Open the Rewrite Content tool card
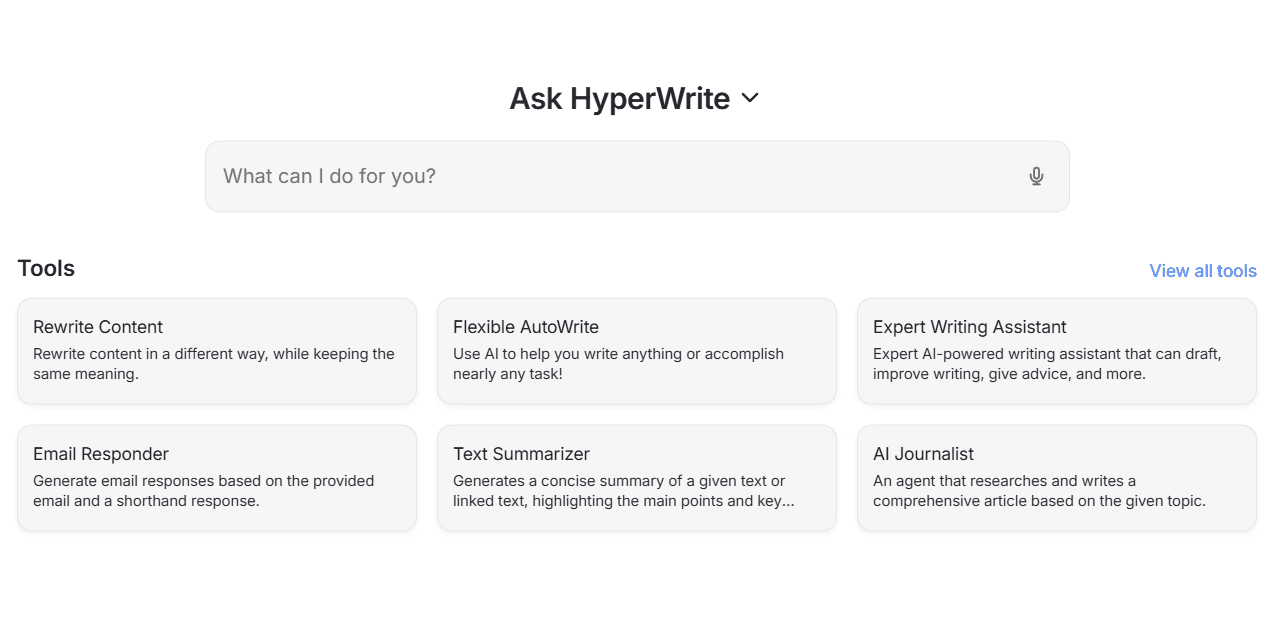 pos(217,350)
